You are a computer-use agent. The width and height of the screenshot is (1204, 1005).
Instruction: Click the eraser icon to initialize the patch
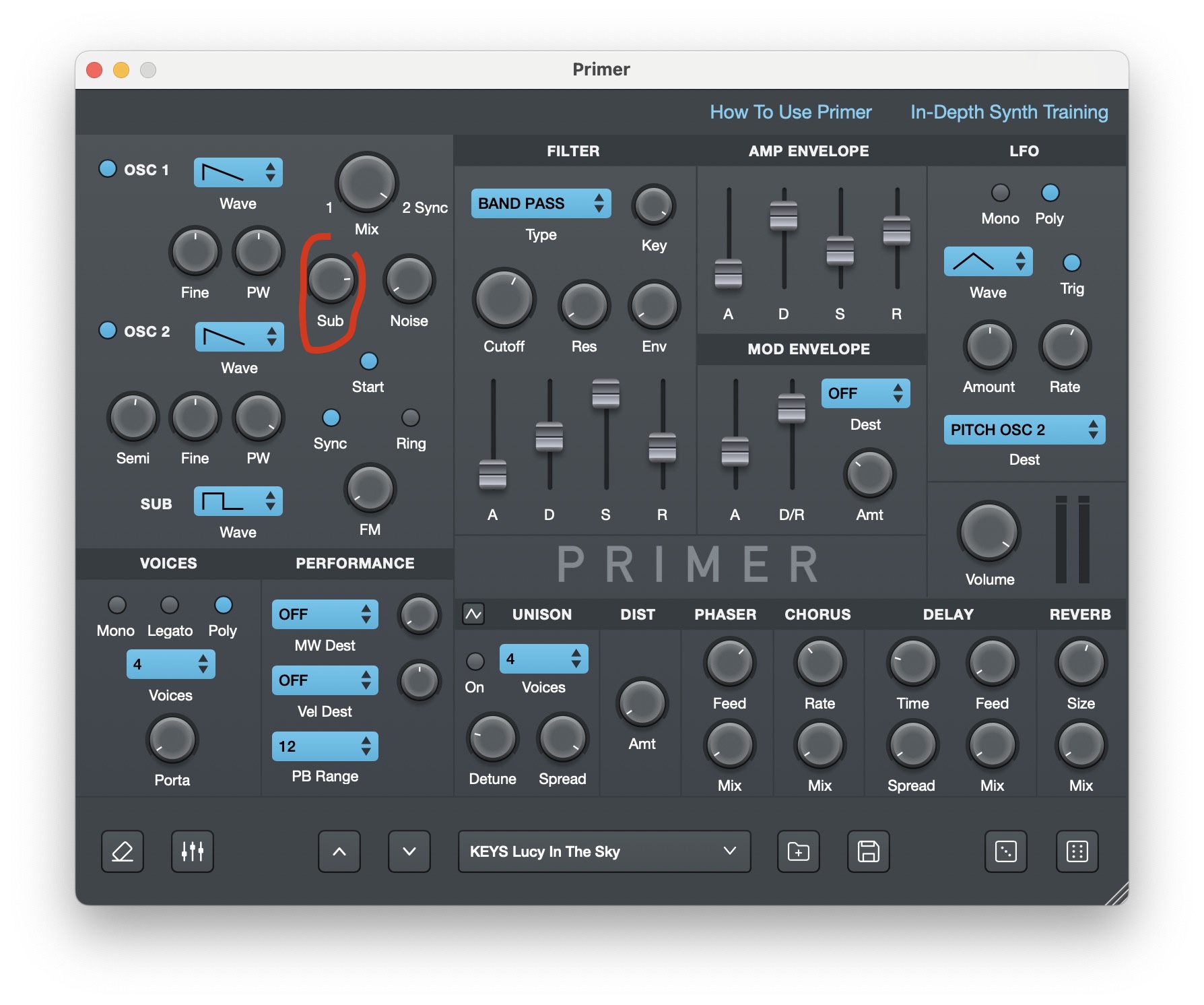(x=122, y=851)
